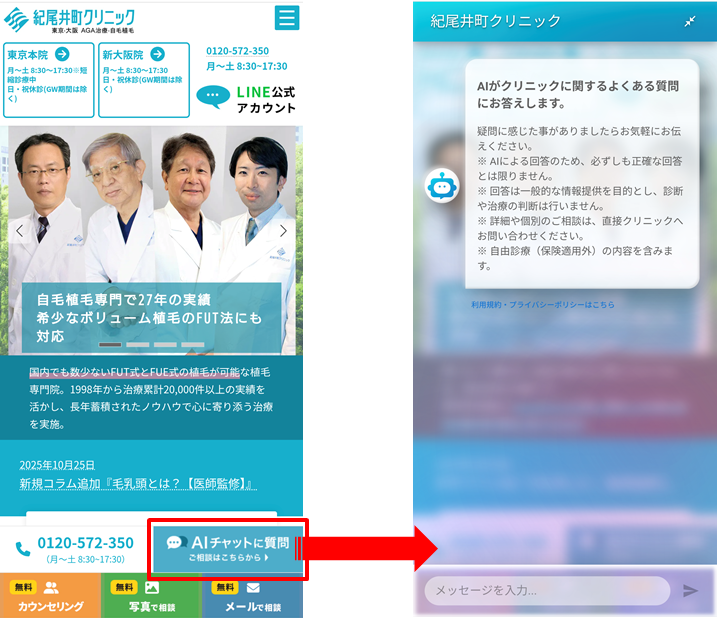This screenshot has width=717, height=618.
Task: Click the chatbot robot avatar
Action: click(x=441, y=186)
